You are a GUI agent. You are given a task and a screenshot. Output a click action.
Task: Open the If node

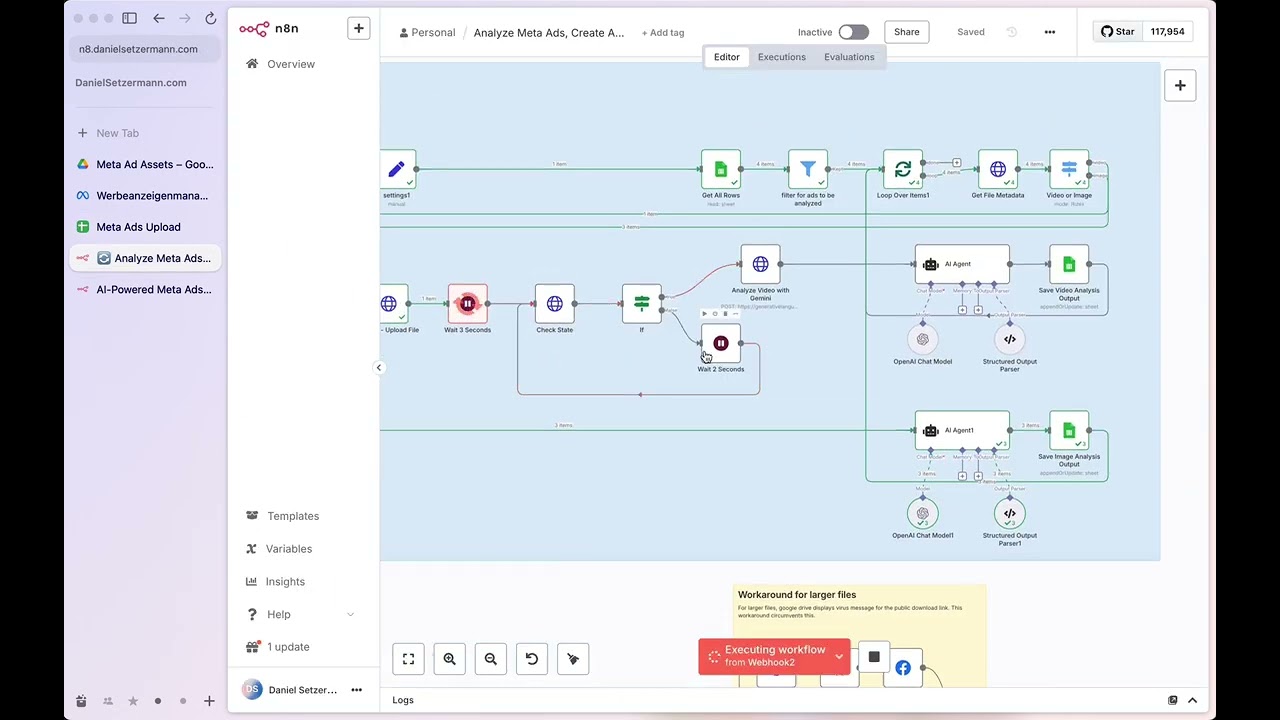tap(642, 303)
